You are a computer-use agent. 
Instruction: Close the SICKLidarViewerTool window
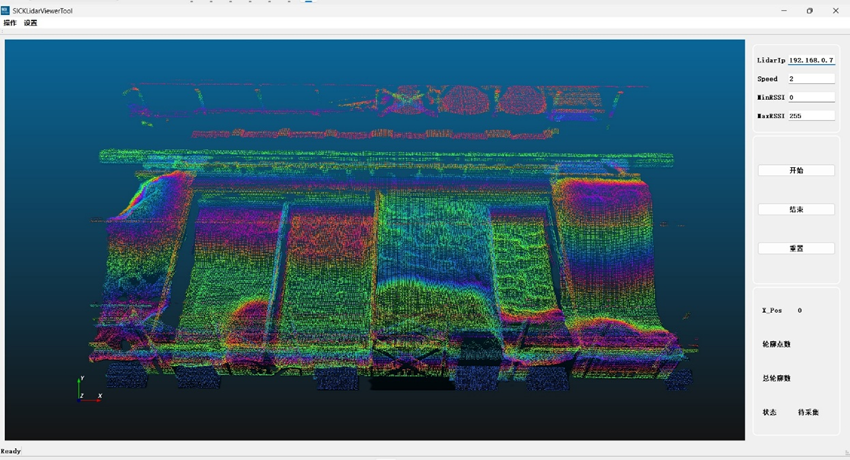point(835,10)
